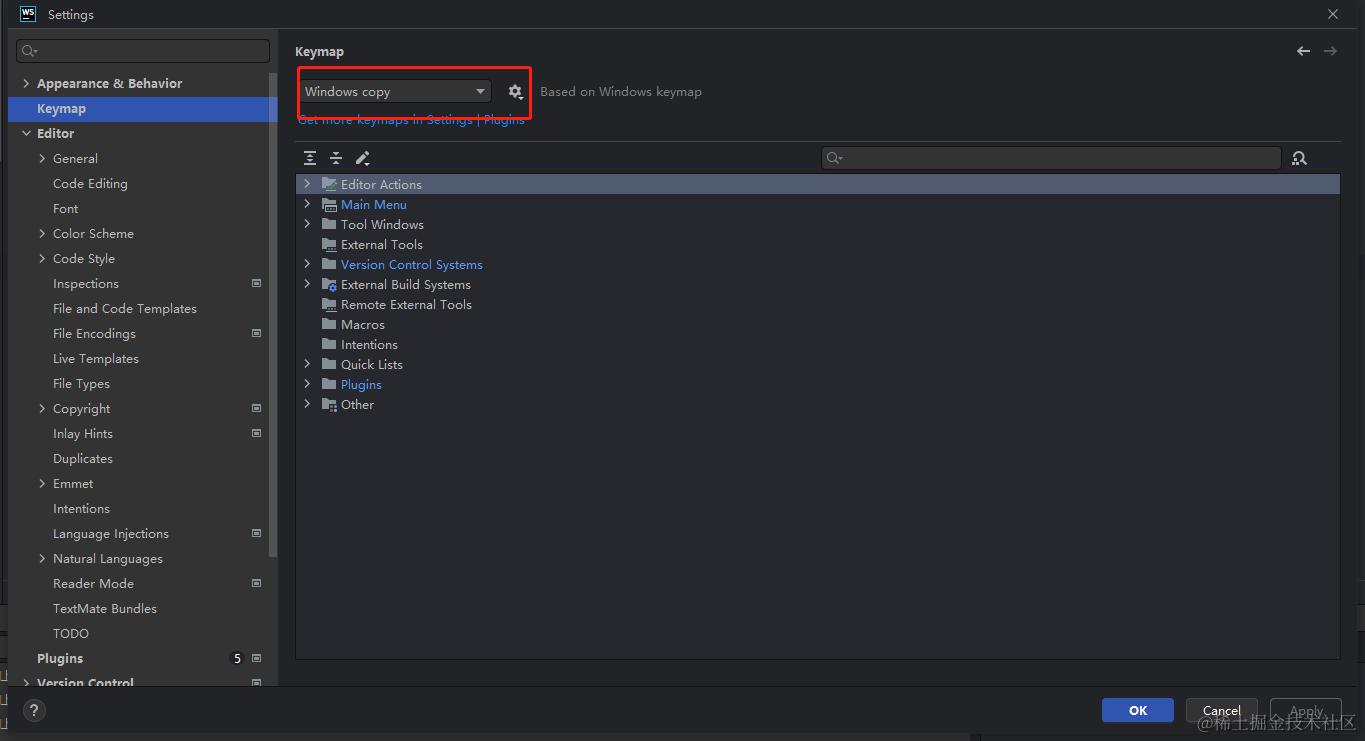Close the Settings dialog window
The height and width of the screenshot is (741, 1365).
[x=1333, y=14]
